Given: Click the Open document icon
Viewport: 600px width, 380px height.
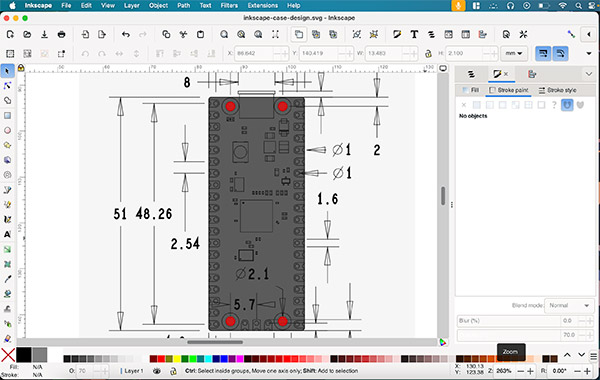Looking at the screenshot, I should point(27,34).
